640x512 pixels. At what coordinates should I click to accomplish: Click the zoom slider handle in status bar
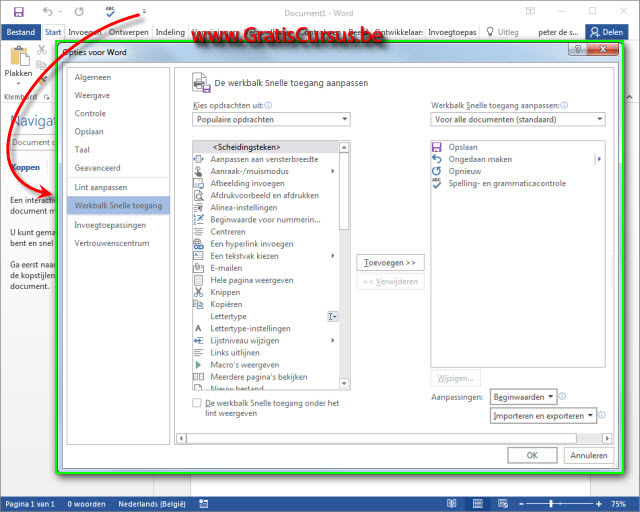(551, 504)
